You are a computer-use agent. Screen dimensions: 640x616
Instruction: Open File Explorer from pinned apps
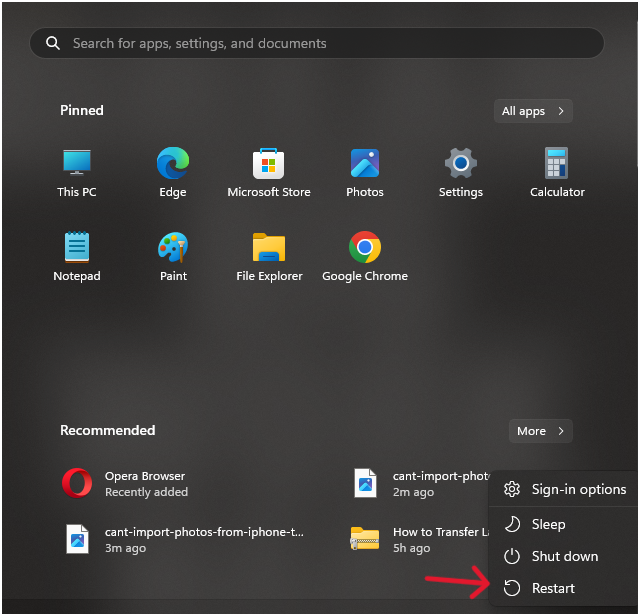pos(269,257)
